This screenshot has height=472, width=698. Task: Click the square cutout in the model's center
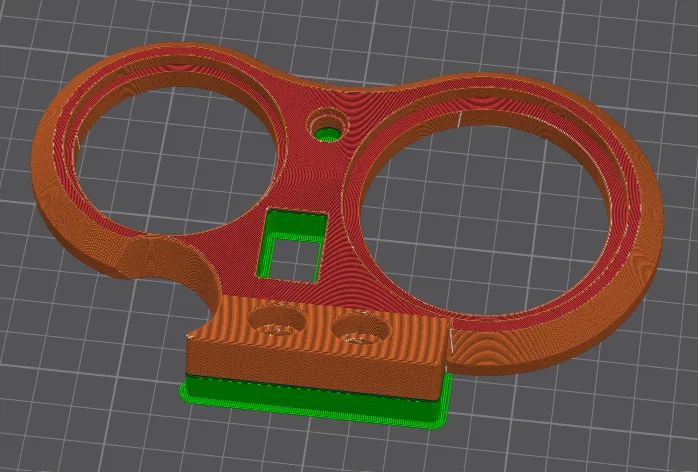coord(292,247)
